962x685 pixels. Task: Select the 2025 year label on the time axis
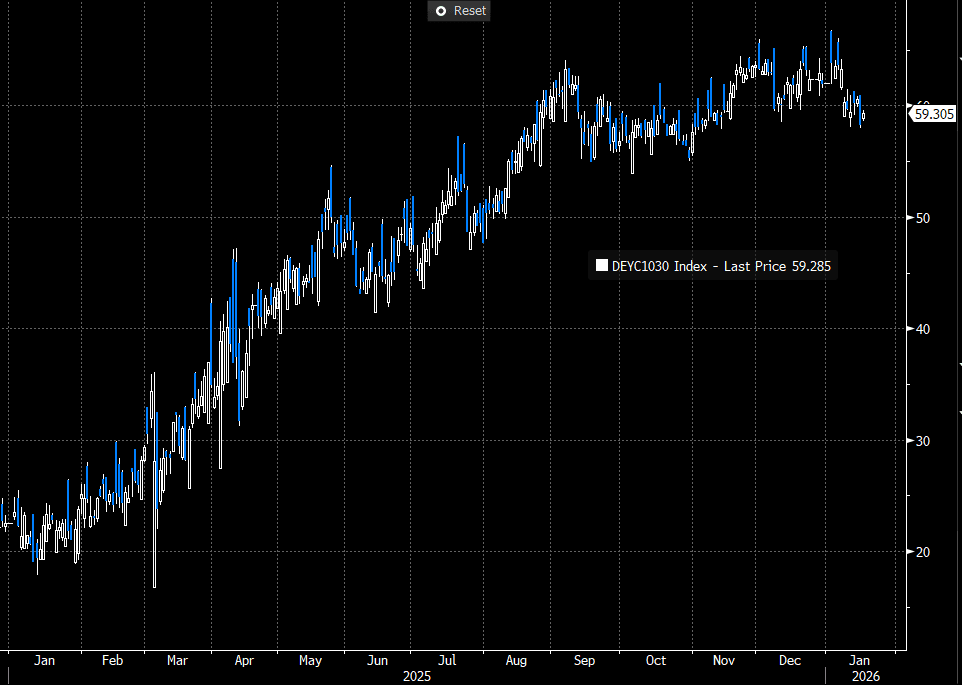tap(416, 676)
